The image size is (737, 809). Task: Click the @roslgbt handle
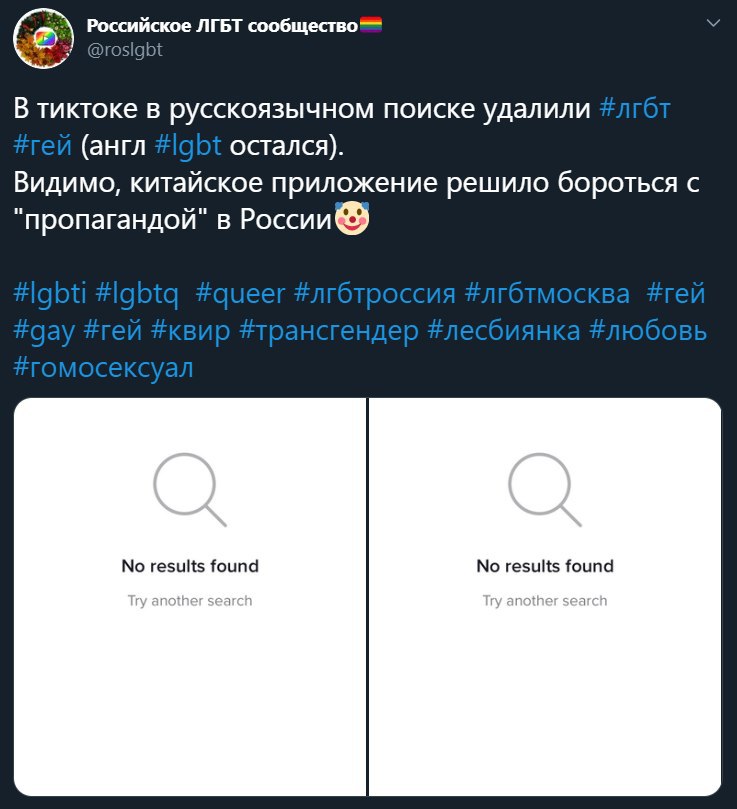pos(125,50)
